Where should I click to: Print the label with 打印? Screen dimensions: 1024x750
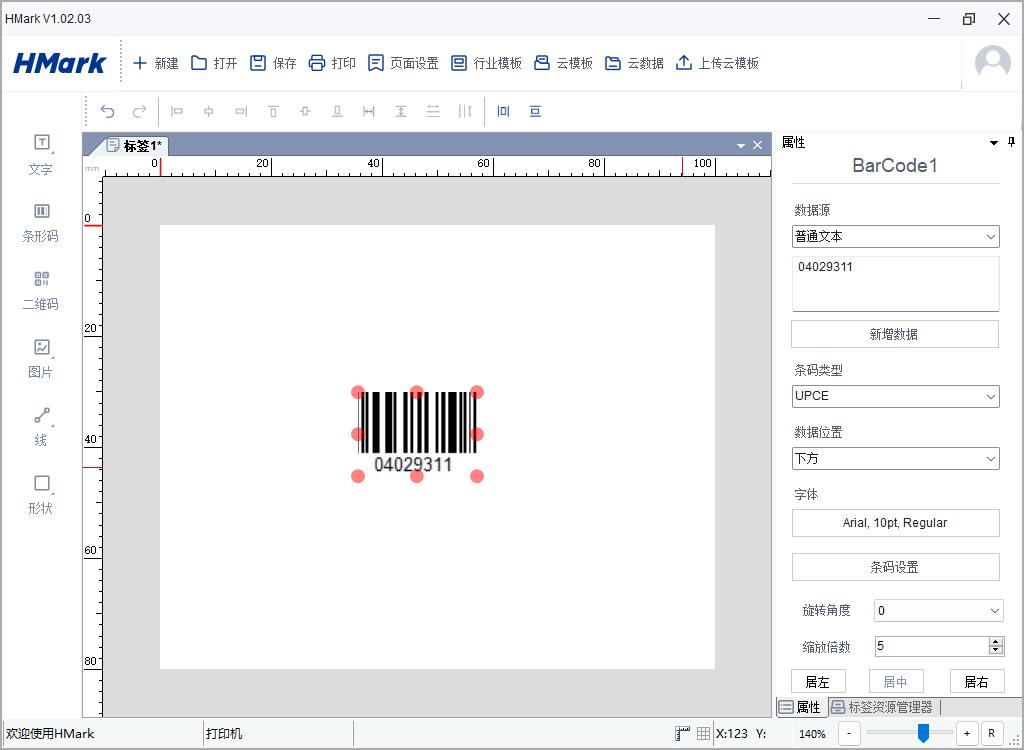[x=332, y=63]
